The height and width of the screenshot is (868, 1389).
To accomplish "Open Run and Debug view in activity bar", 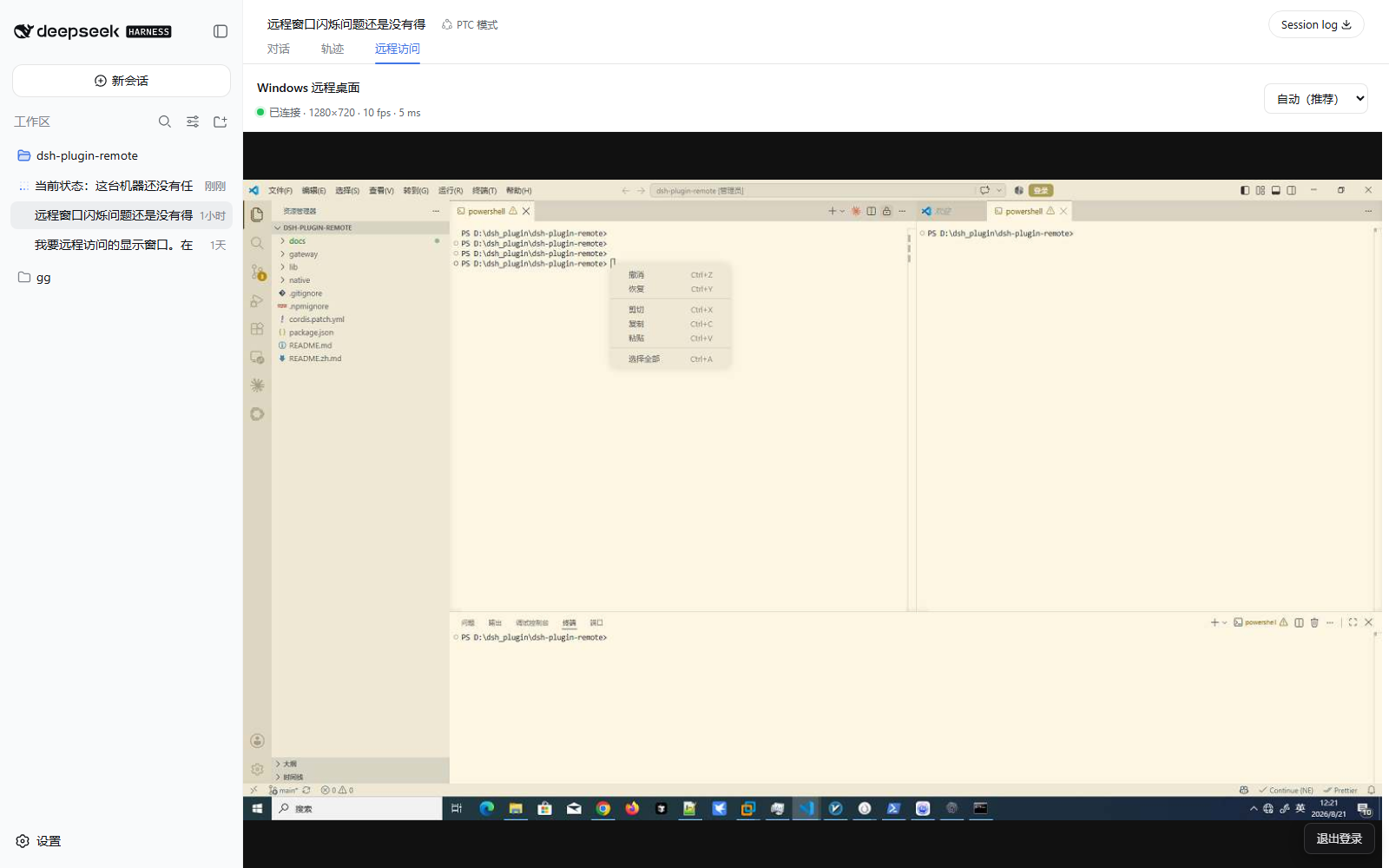I will tap(257, 300).
